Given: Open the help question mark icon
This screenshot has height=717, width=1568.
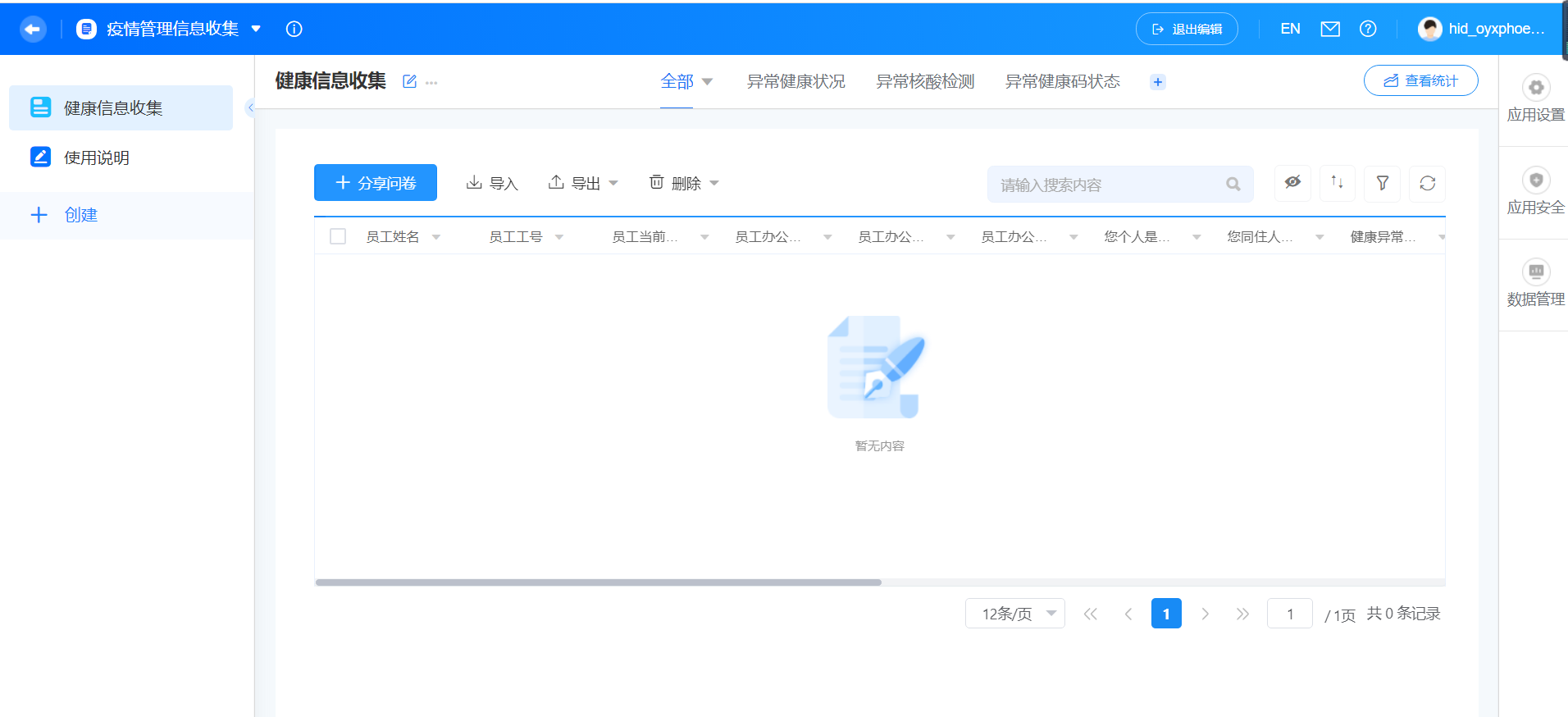Looking at the screenshot, I should (1368, 30).
